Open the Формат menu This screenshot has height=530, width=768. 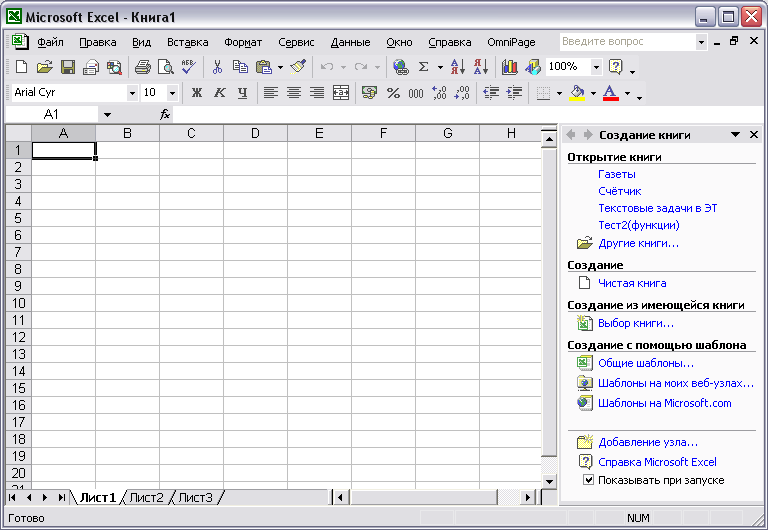point(243,42)
